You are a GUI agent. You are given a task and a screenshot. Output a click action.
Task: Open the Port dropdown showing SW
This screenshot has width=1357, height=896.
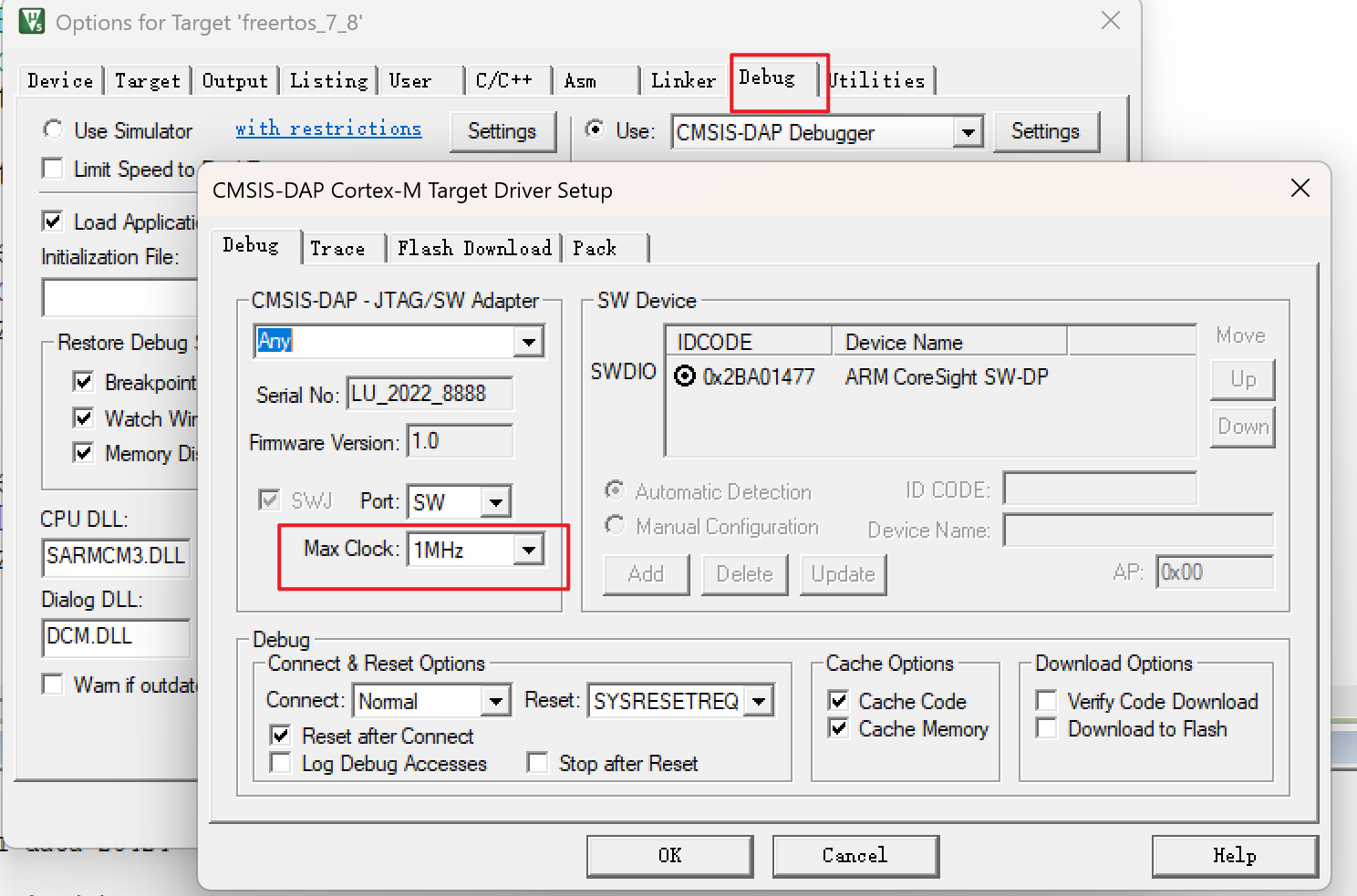point(496,501)
